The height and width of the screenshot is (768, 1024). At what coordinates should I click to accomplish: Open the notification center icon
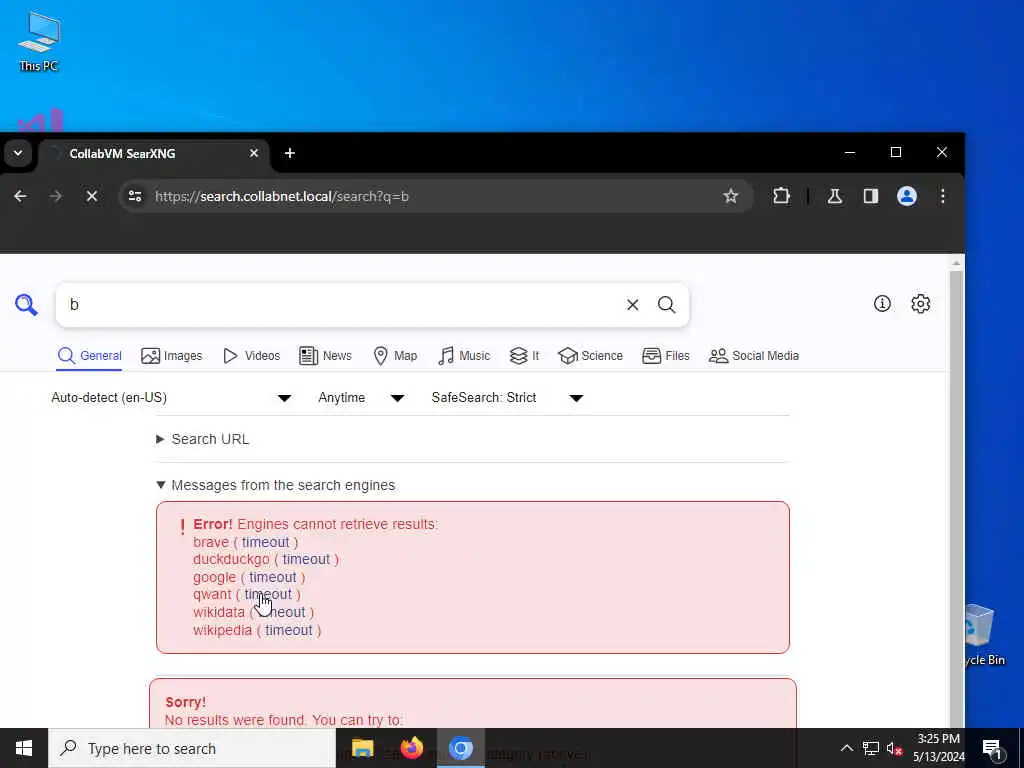[x=991, y=749]
